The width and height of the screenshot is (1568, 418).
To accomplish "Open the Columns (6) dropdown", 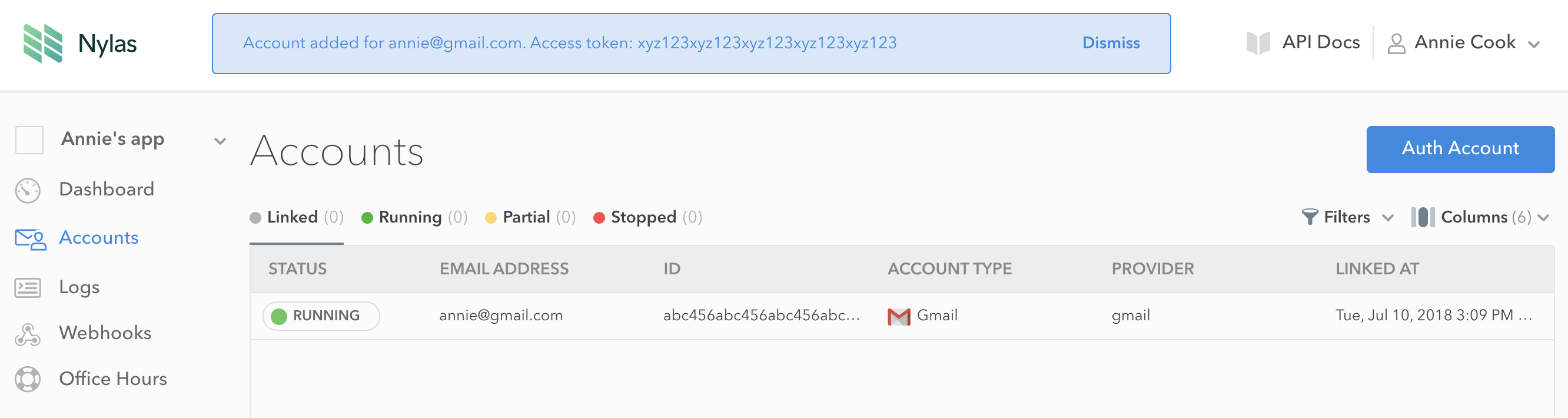I will point(1480,217).
